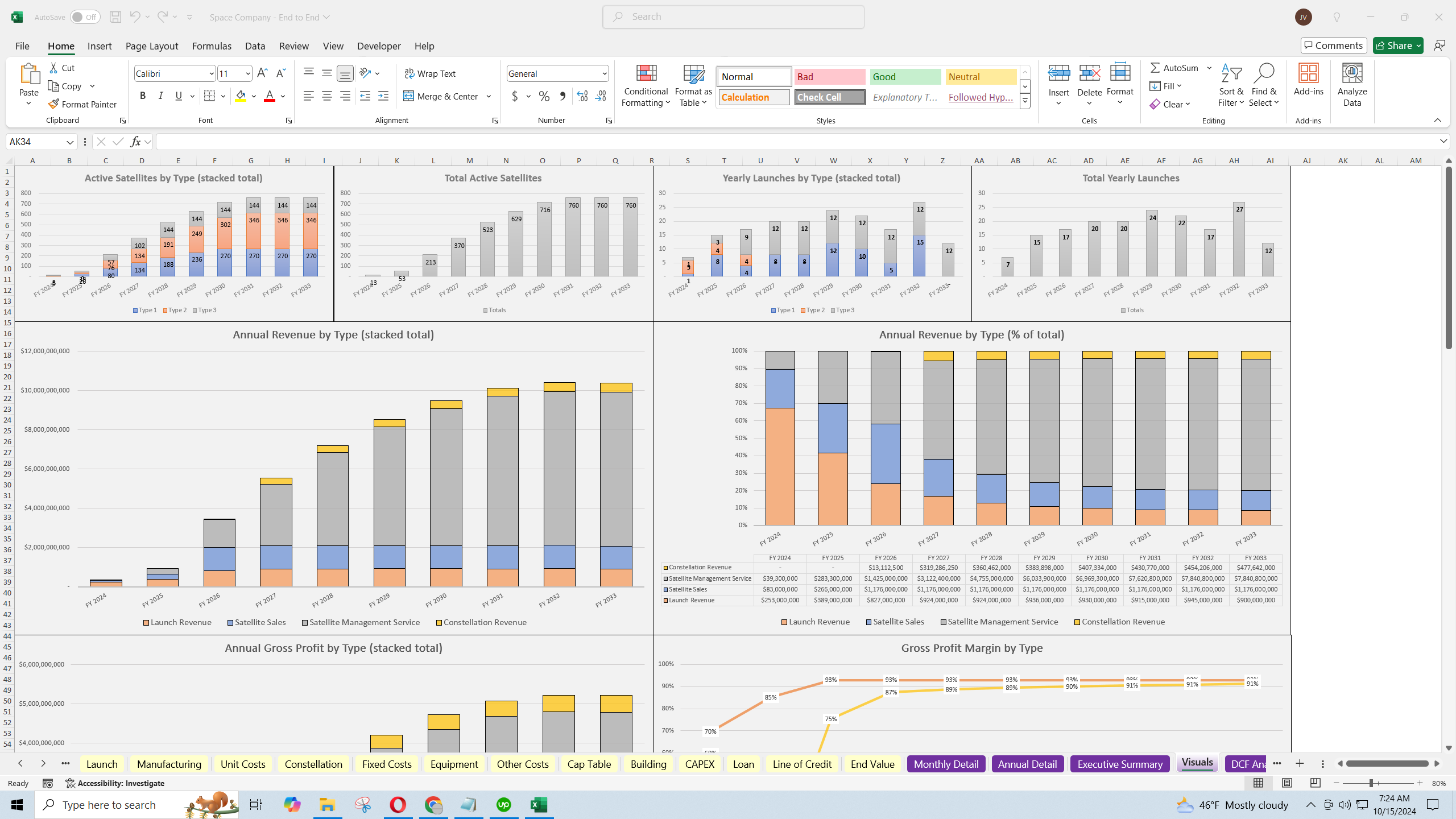The height and width of the screenshot is (819, 1456).
Task: Open Format as Table menu
Action: pos(693,85)
